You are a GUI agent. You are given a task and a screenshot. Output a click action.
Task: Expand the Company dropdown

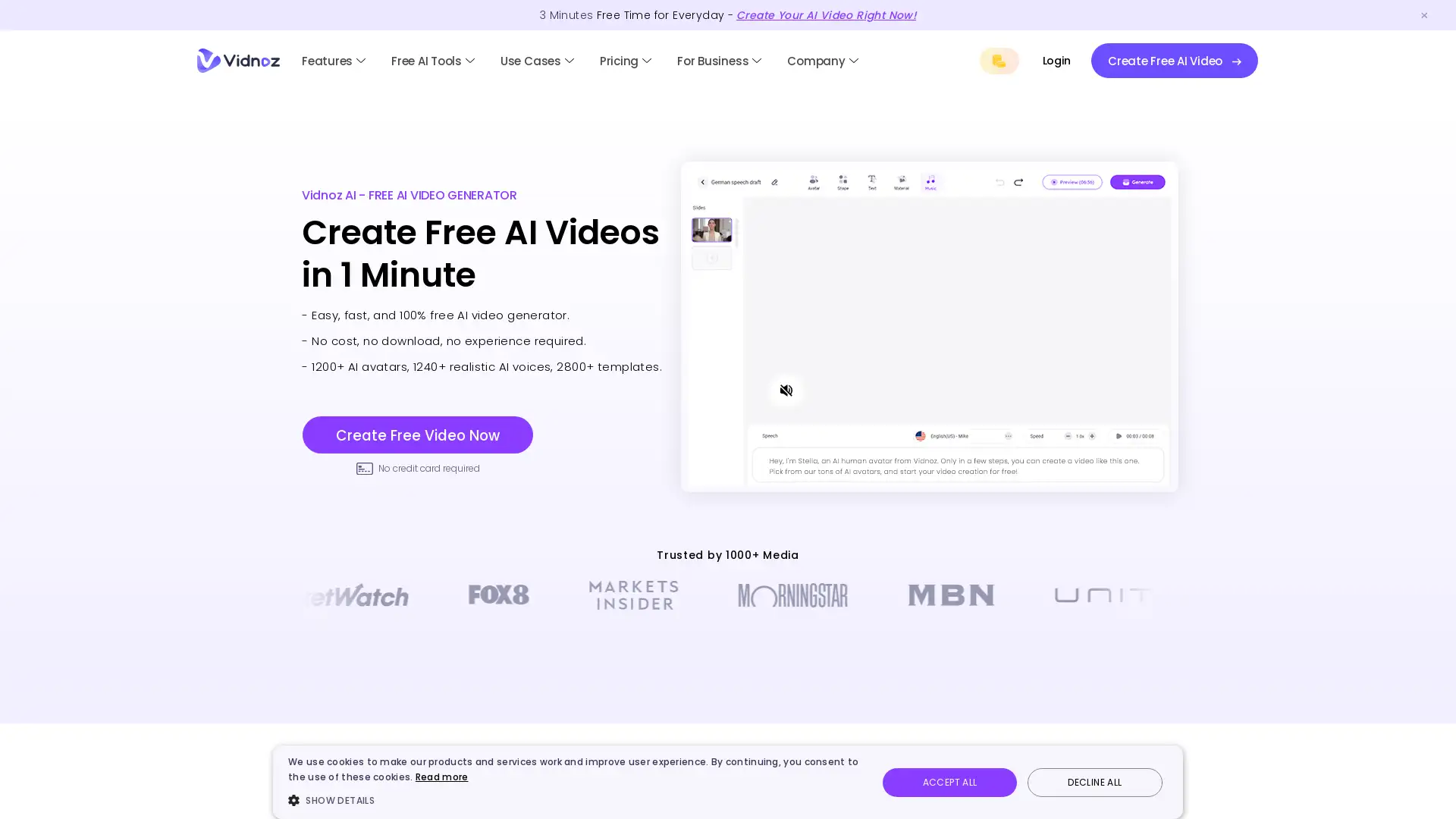pyautogui.click(x=823, y=61)
